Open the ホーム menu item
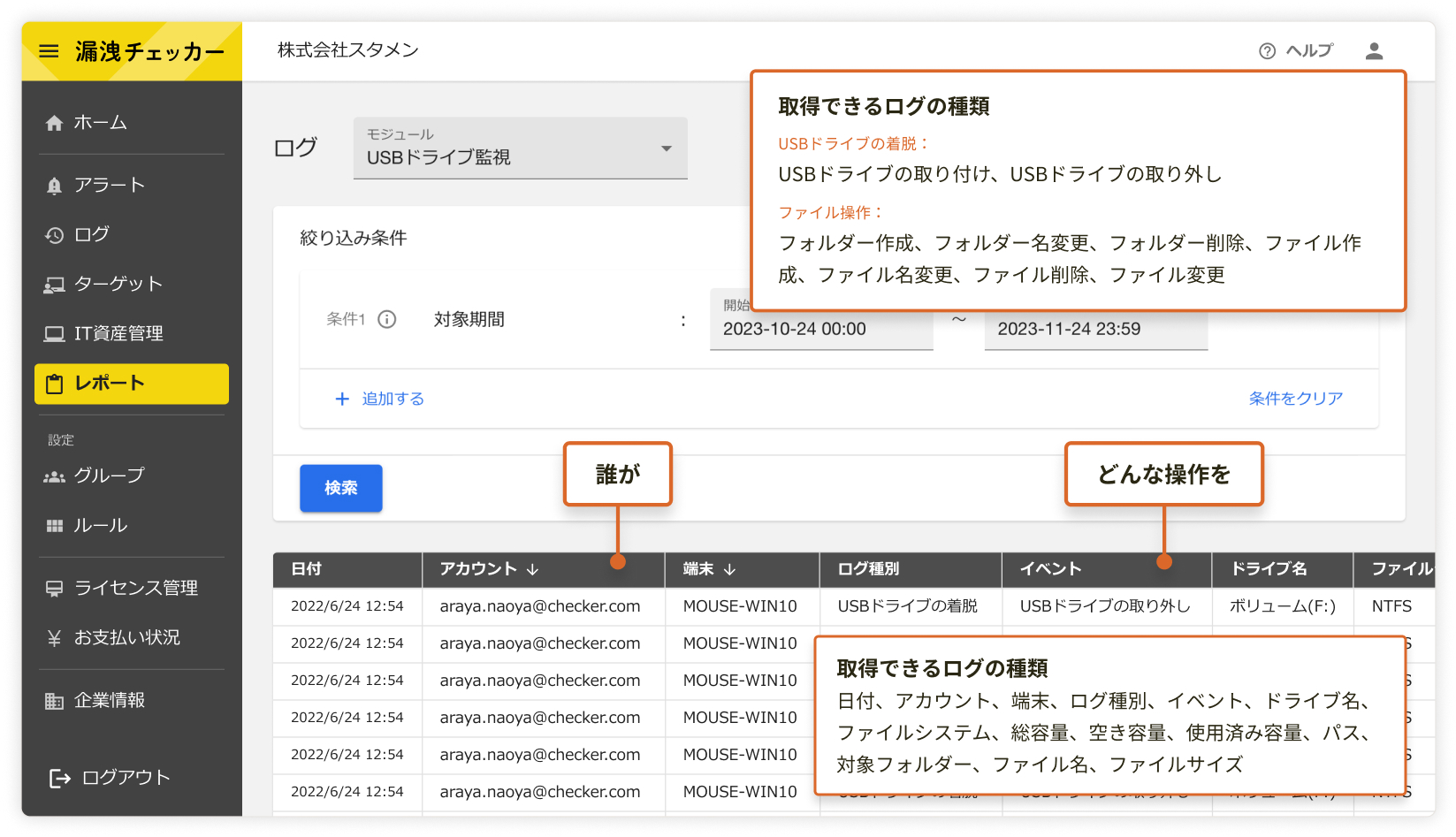 pyautogui.click(x=132, y=123)
